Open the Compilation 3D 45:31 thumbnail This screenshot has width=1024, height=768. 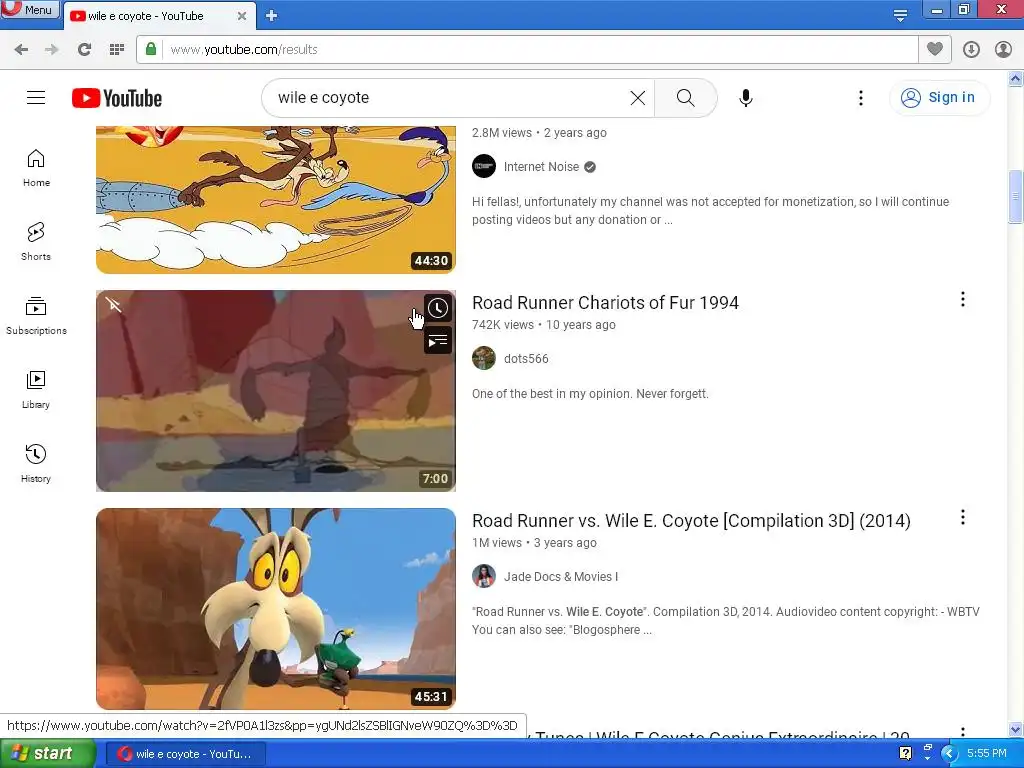[276, 609]
